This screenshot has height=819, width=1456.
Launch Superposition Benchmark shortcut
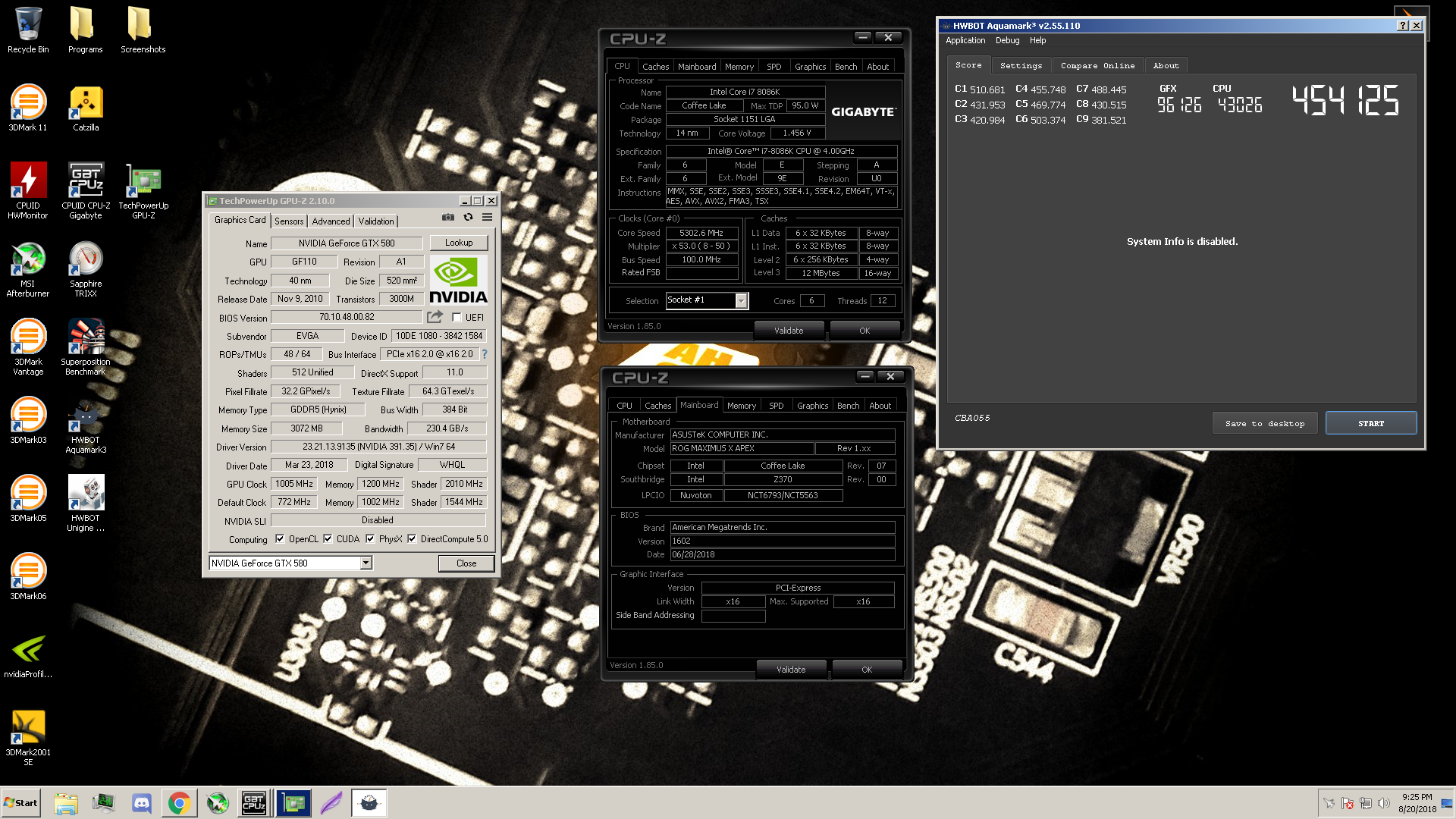86,347
